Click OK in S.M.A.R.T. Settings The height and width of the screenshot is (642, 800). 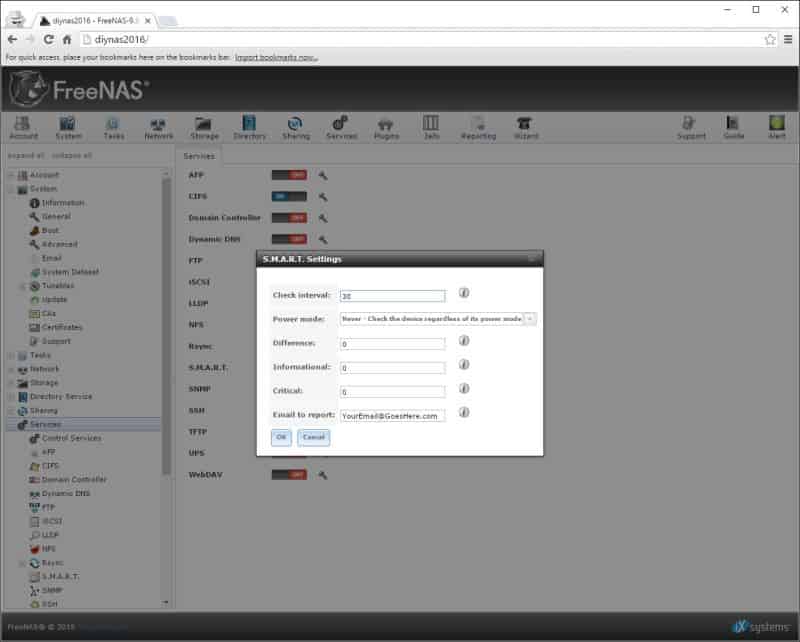coord(281,437)
